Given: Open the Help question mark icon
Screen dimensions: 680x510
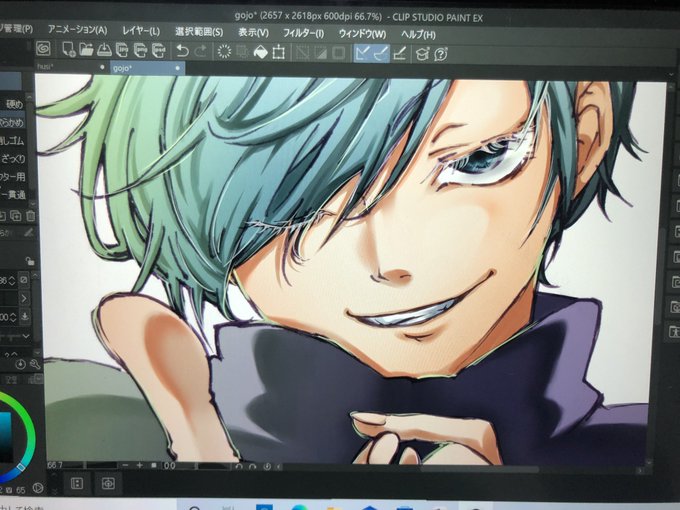Looking at the screenshot, I should point(441,55).
